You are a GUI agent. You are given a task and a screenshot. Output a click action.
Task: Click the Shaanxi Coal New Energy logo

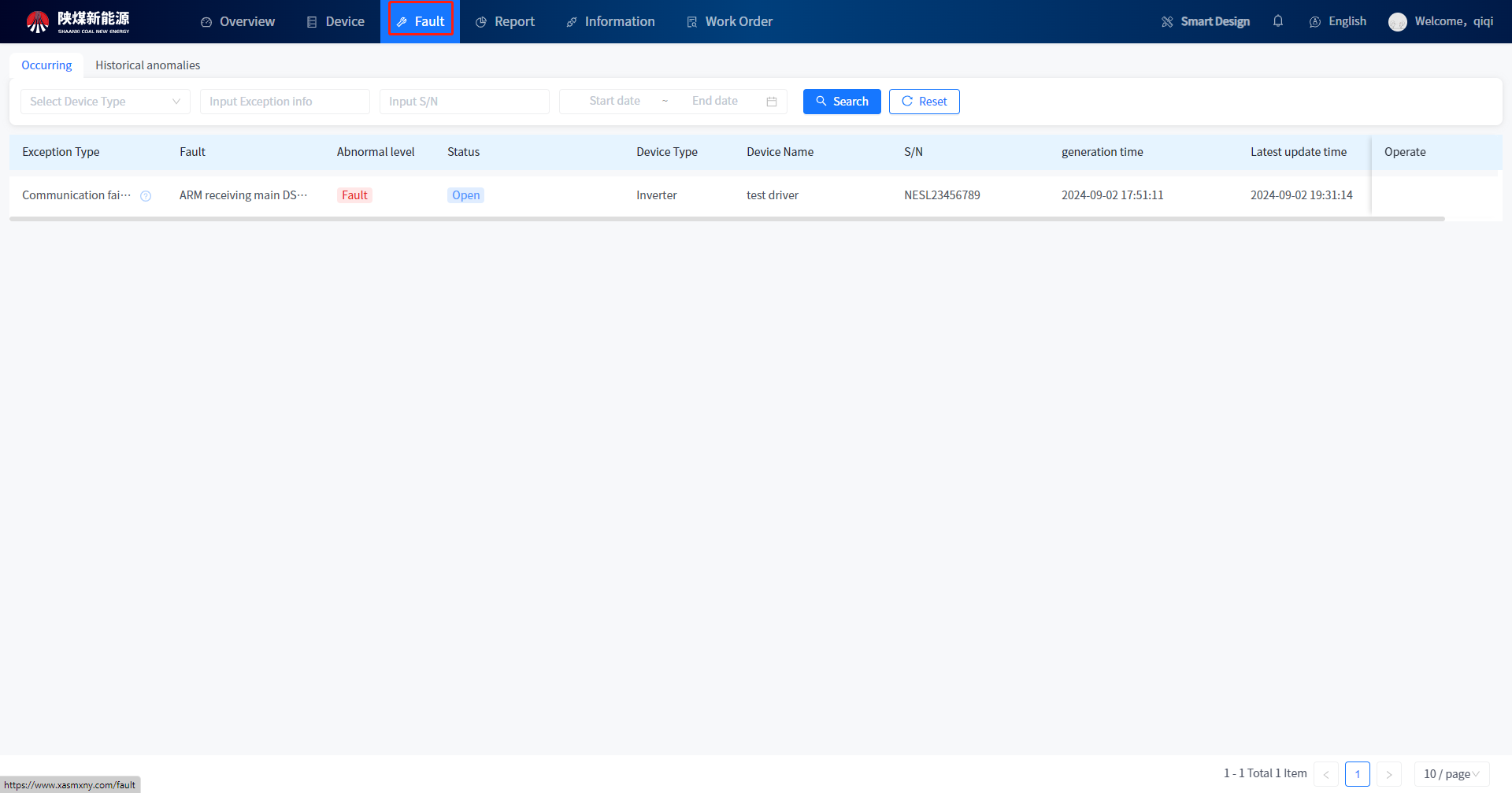(x=78, y=21)
